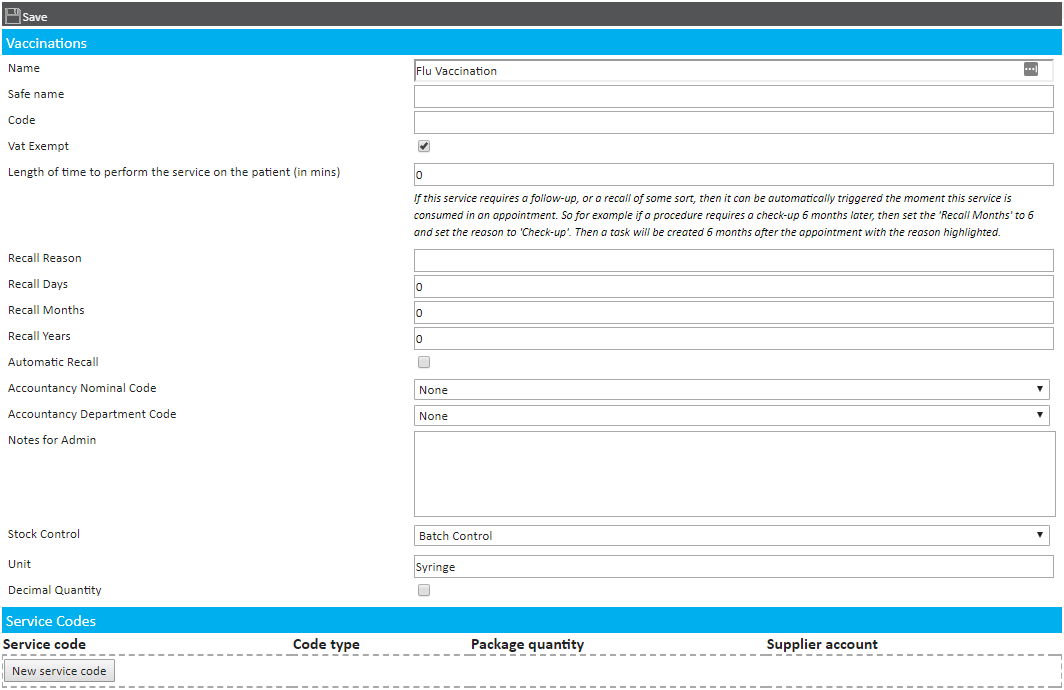Click the New service code button

click(59, 670)
